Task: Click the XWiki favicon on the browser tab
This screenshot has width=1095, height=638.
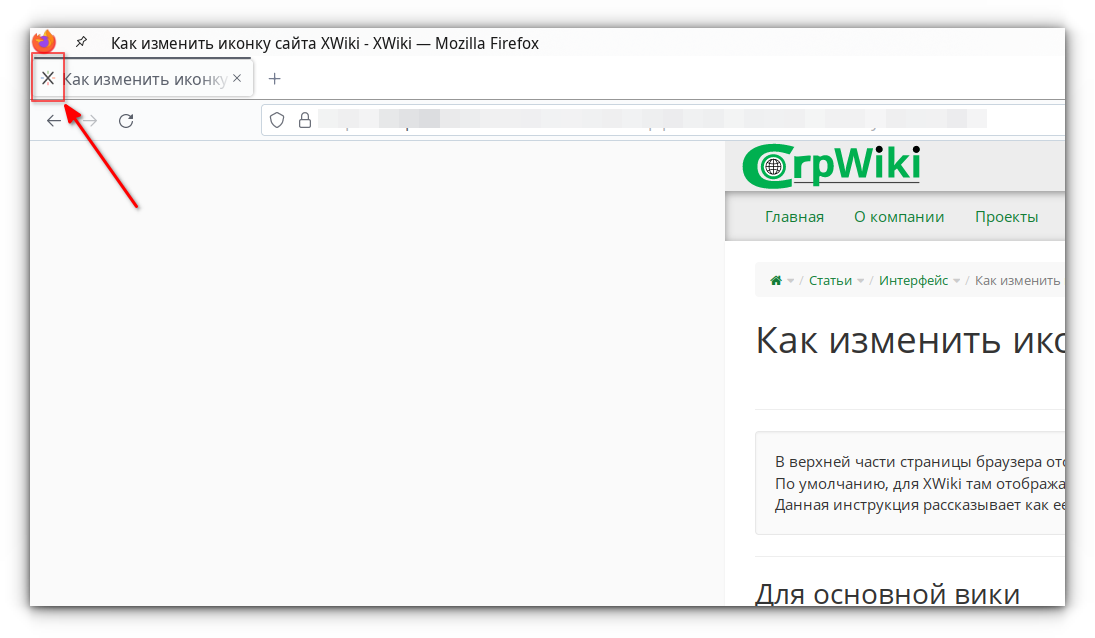Action: click(x=47, y=78)
